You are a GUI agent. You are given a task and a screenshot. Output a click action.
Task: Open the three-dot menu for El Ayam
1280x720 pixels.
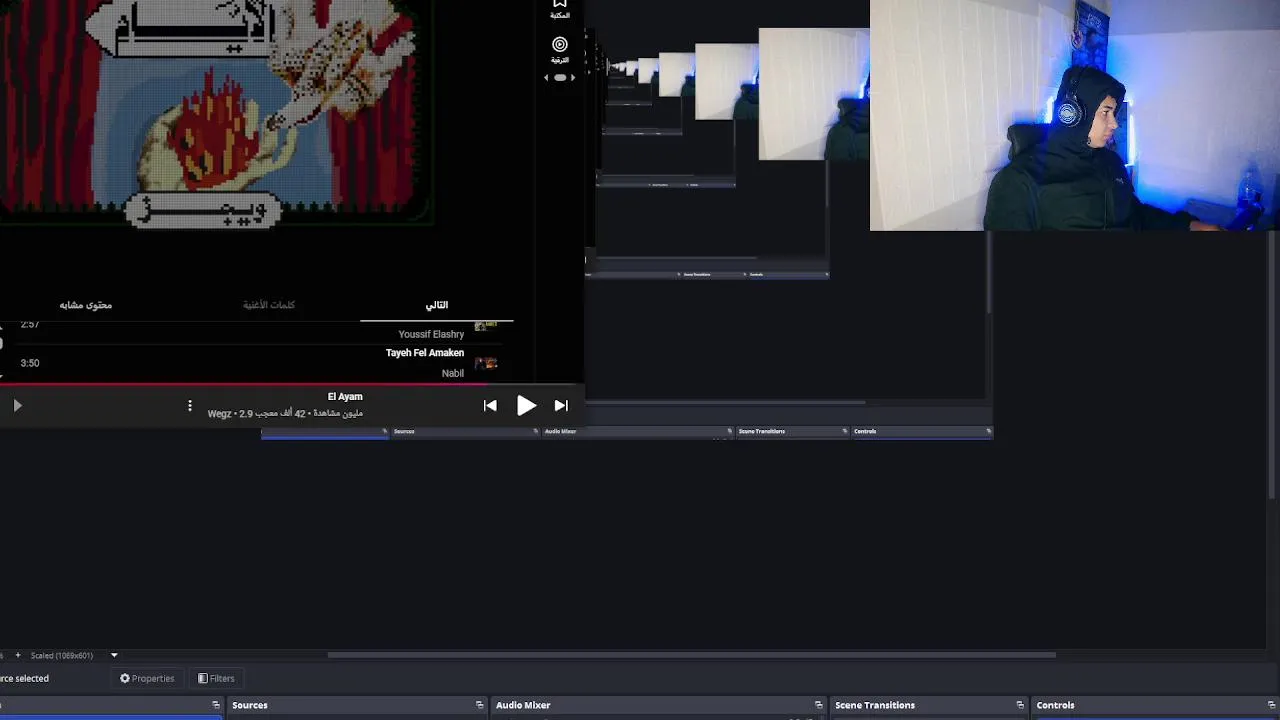(x=189, y=405)
